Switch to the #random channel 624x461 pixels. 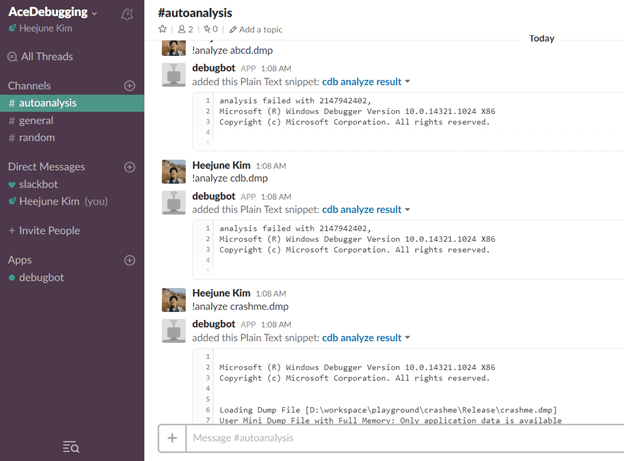coord(37,138)
